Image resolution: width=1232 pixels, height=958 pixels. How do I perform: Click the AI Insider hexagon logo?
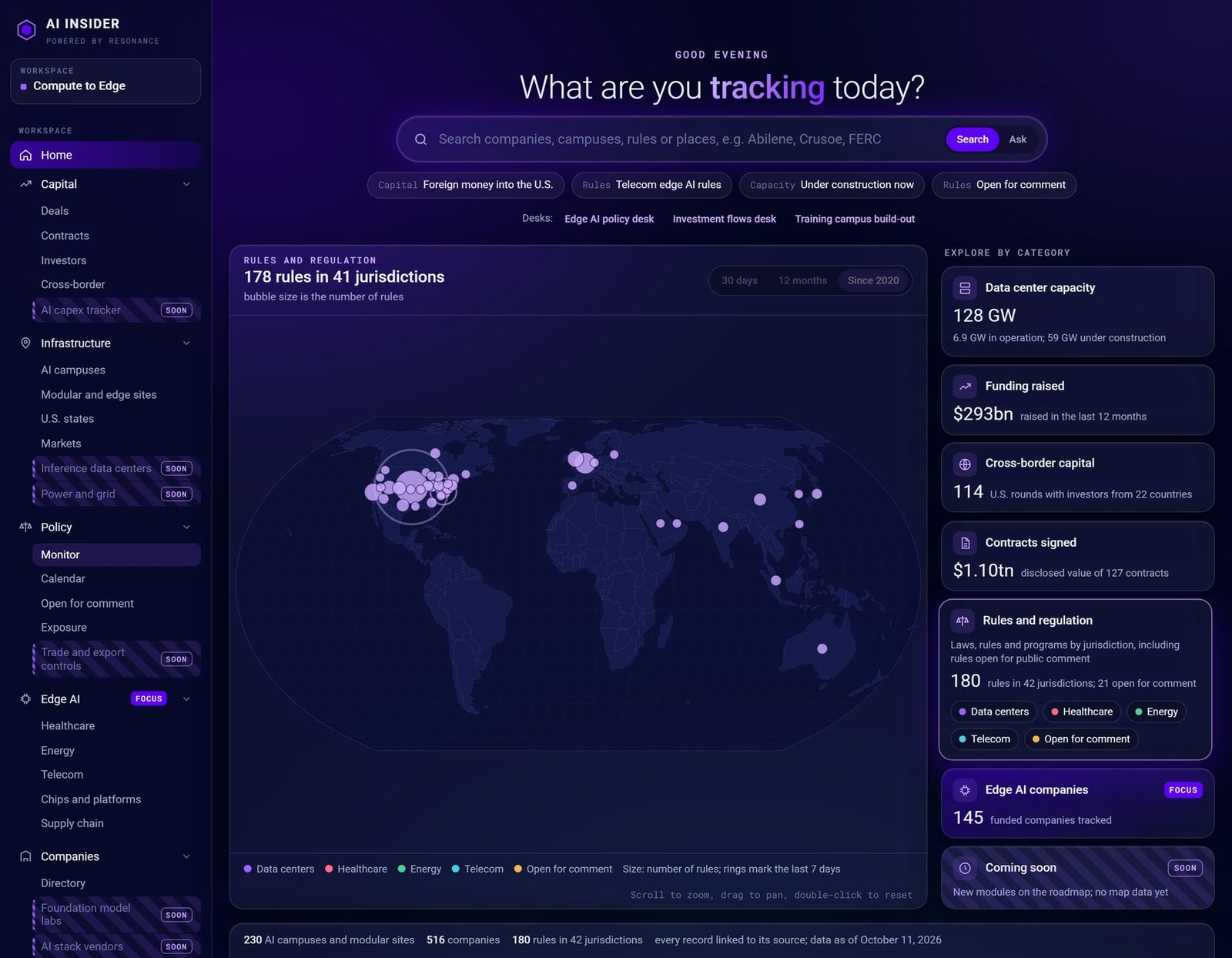(x=26, y=30)
